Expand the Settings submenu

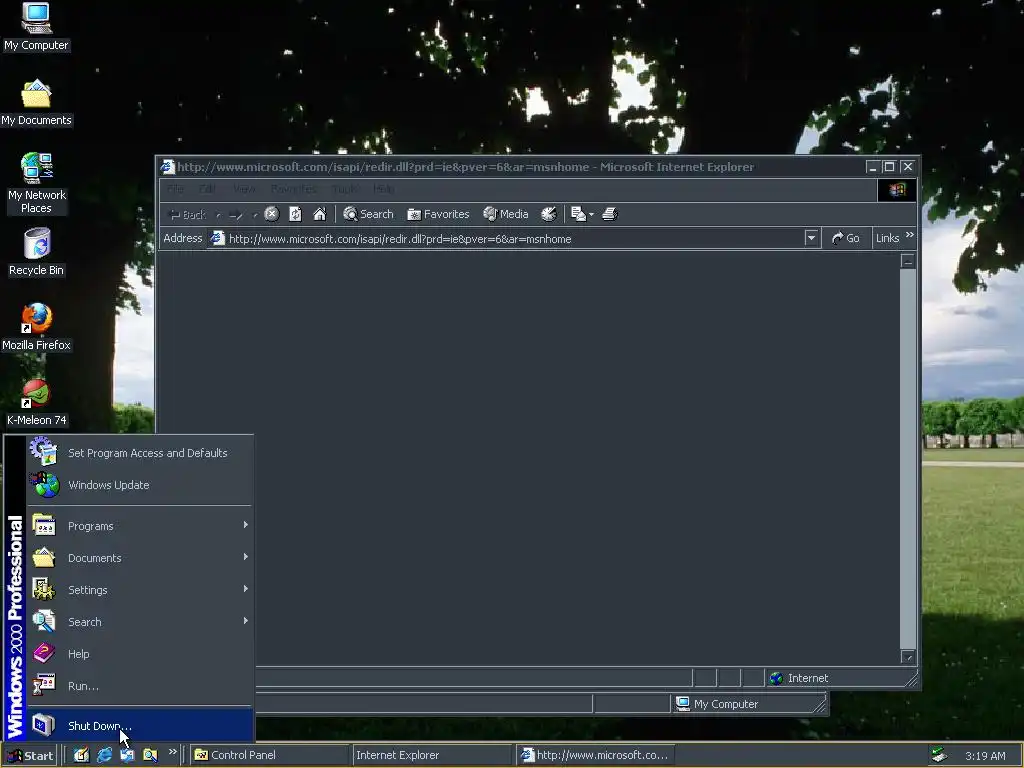(x=140, y=590)
